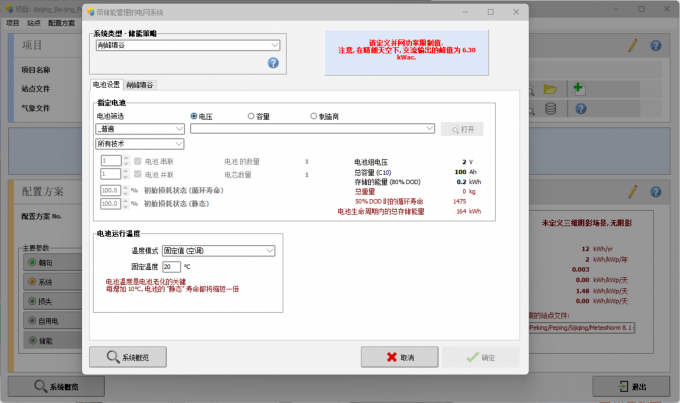
Task: Expand the 温度模式 fixed value dropdown
Action: [x=219, y=251]
